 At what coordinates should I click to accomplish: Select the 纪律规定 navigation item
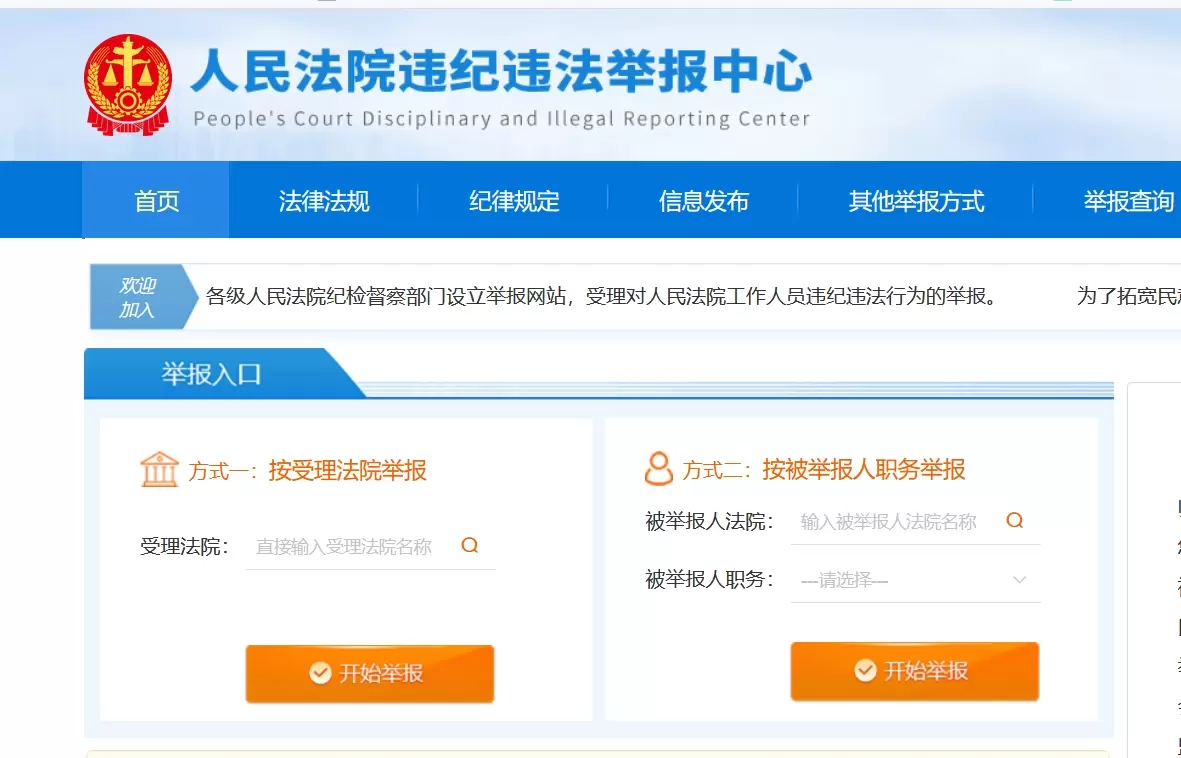pos(513,200)
